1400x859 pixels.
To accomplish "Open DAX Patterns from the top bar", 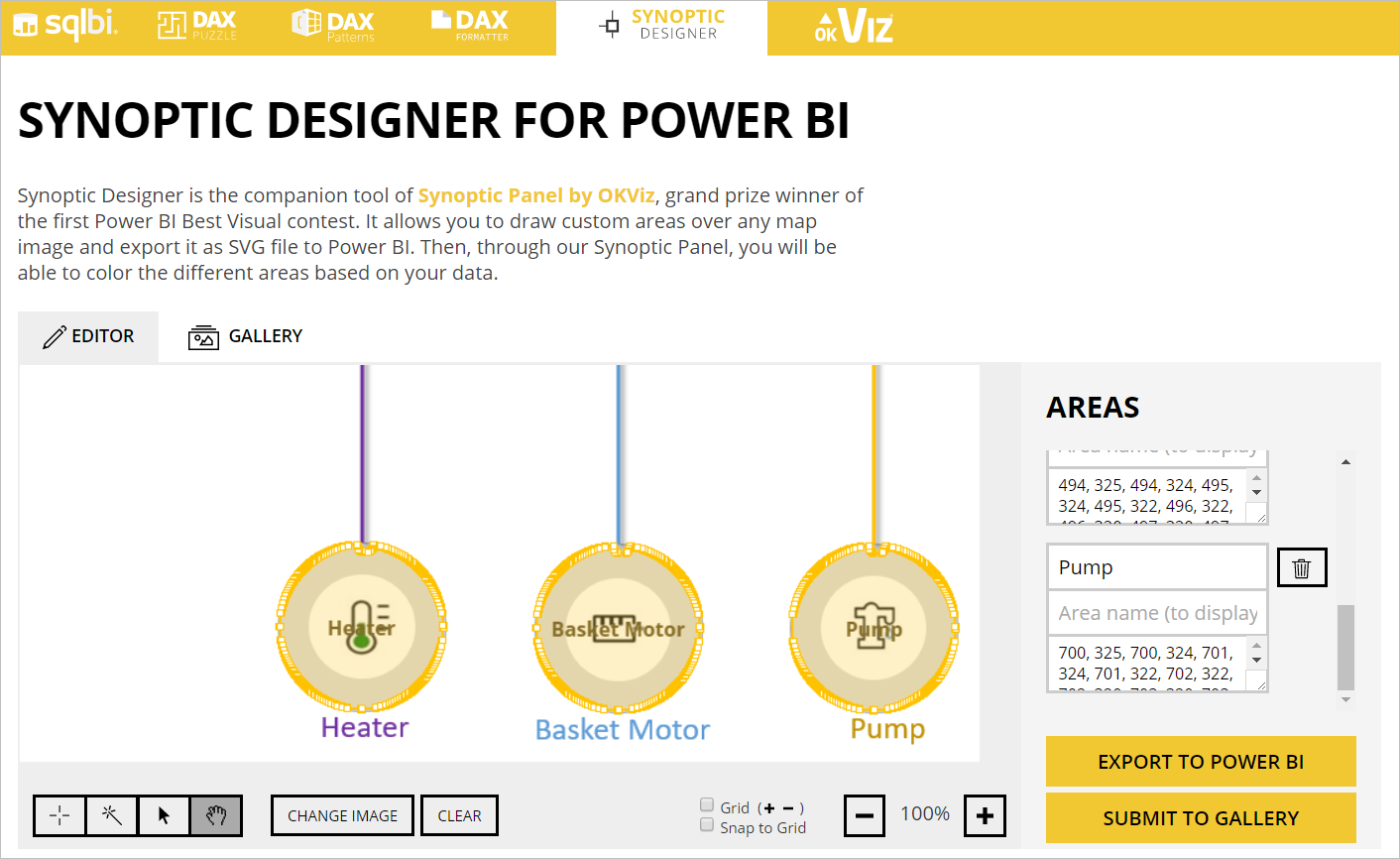I will (332, 27).
